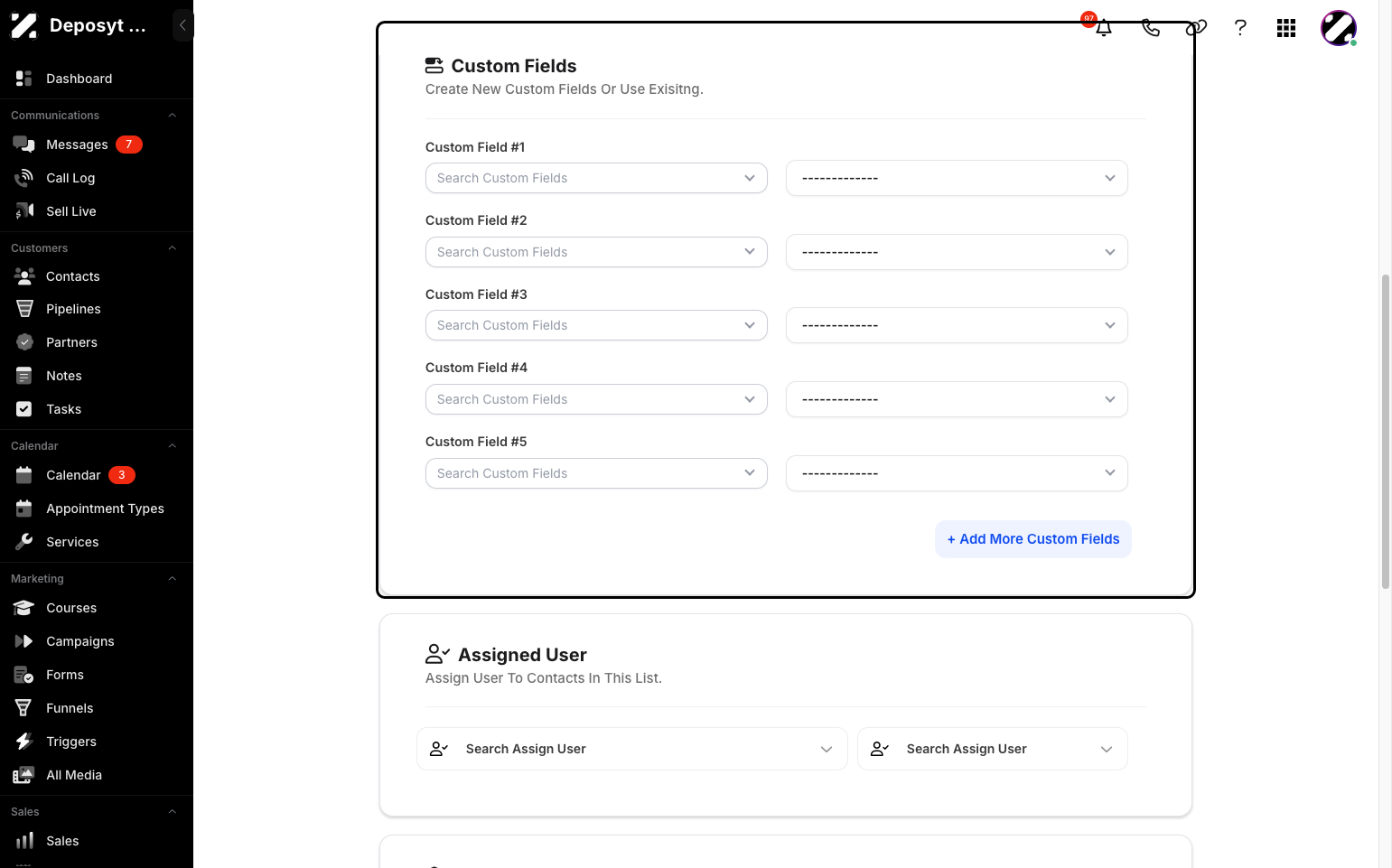
Task: Click the Partners badge icon
Action: [x=24, y=342]
